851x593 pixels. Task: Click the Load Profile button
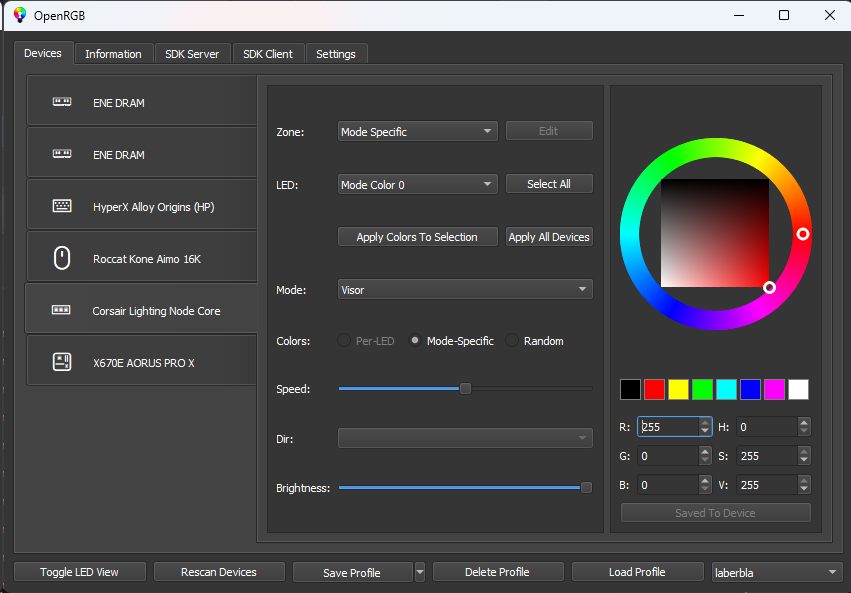pos(637,572)
